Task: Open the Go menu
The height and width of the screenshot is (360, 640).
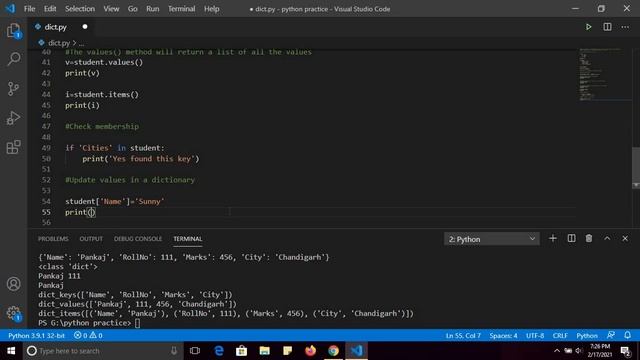Action: click(133, 9)
